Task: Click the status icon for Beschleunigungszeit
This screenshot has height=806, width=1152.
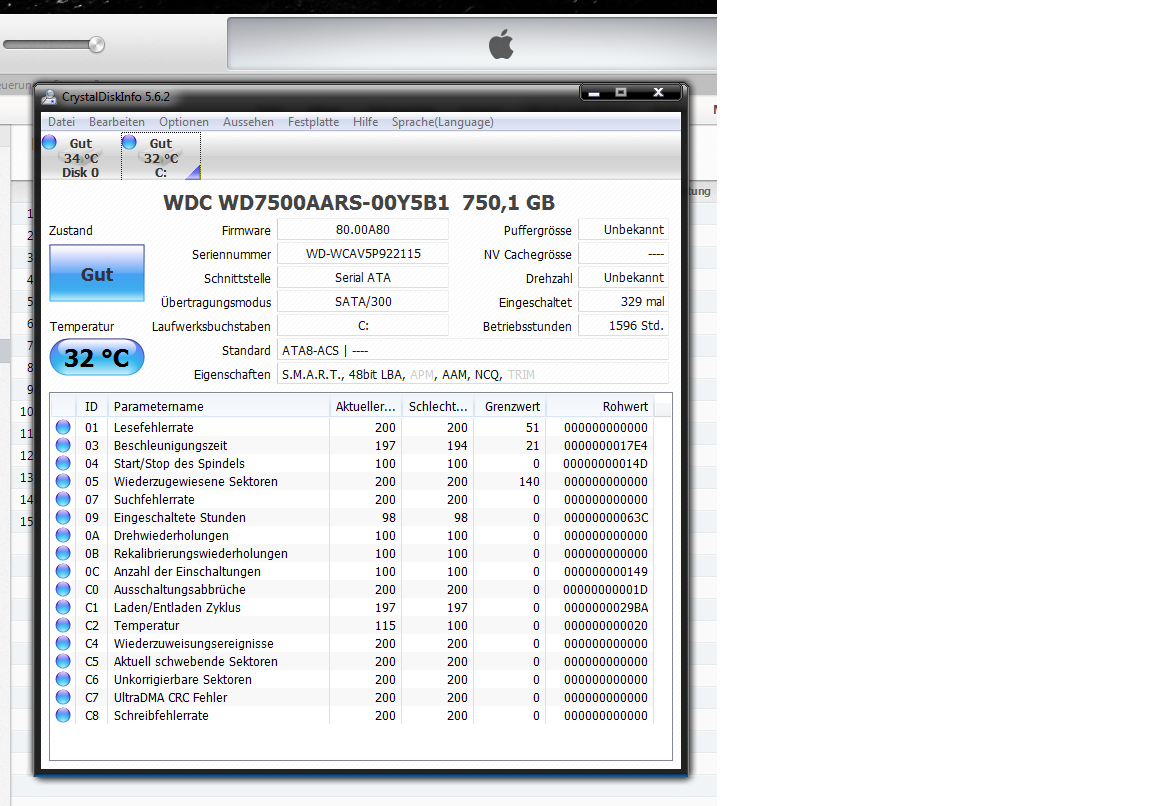Action: [x=63, y=445]
